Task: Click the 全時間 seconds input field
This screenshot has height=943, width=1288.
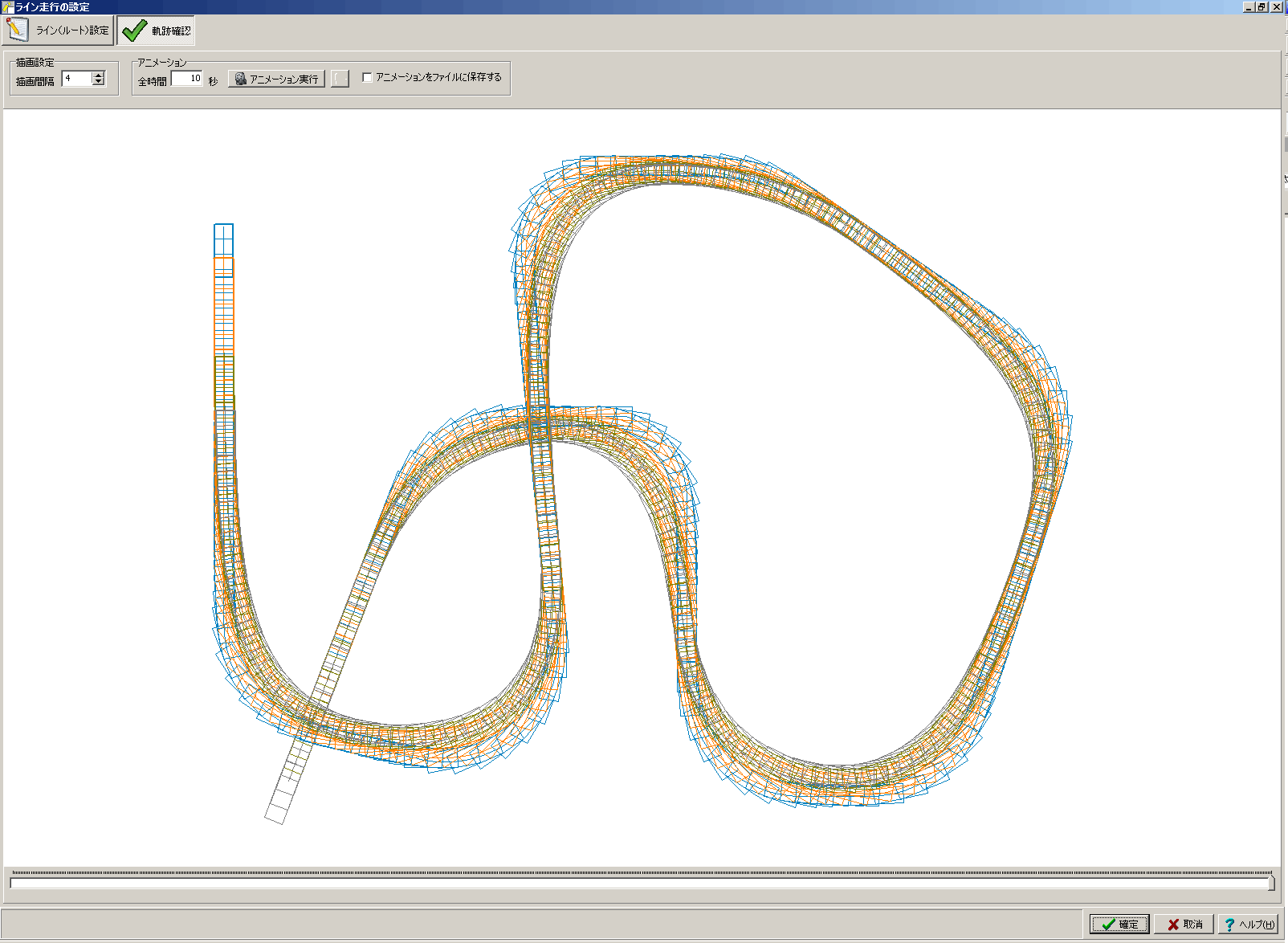Action: tap(186, 79)
